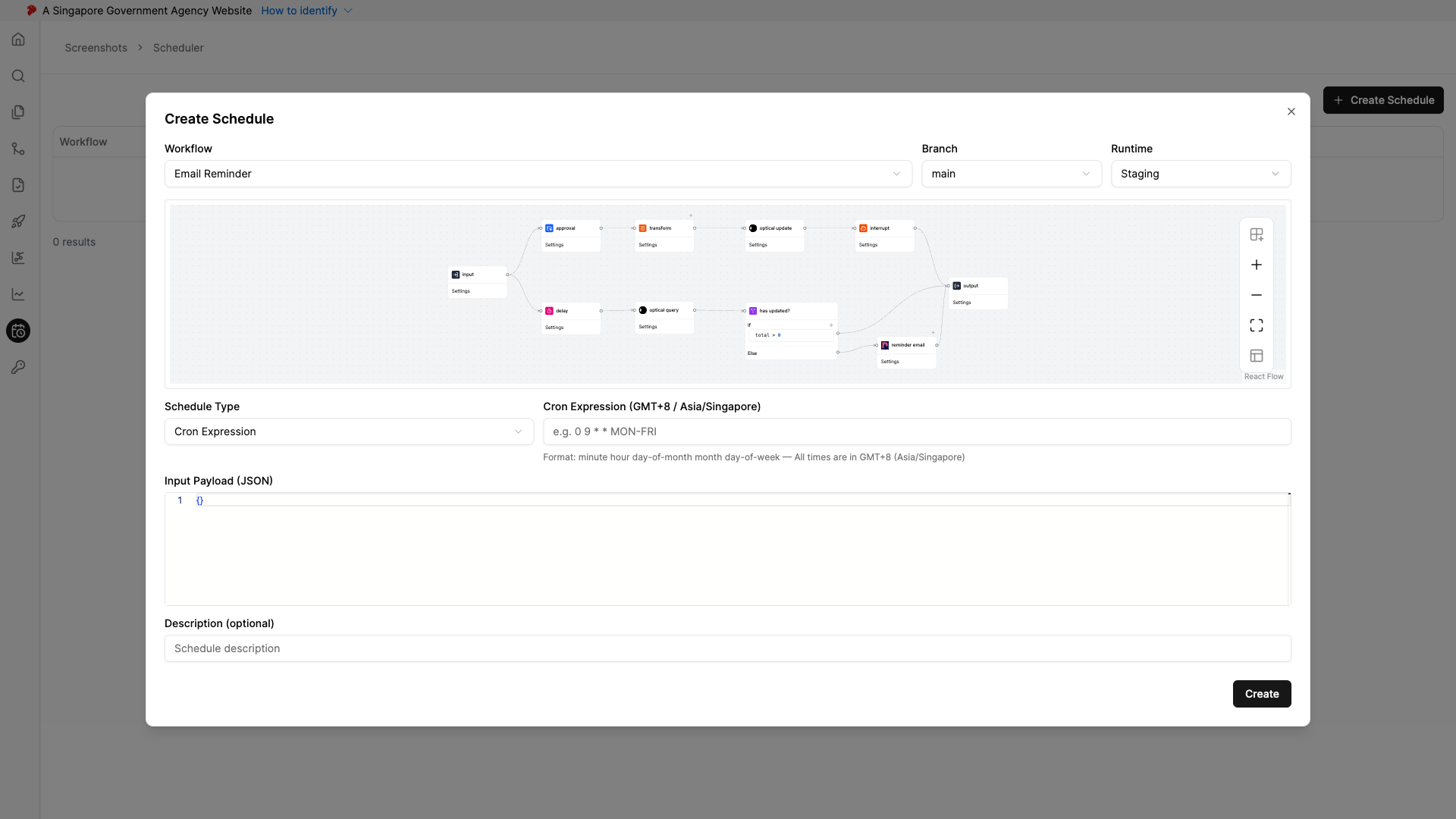Click Create Schedule button in background page
The height and width of the screenshot is (819, 1456).
coord(1383,100)
